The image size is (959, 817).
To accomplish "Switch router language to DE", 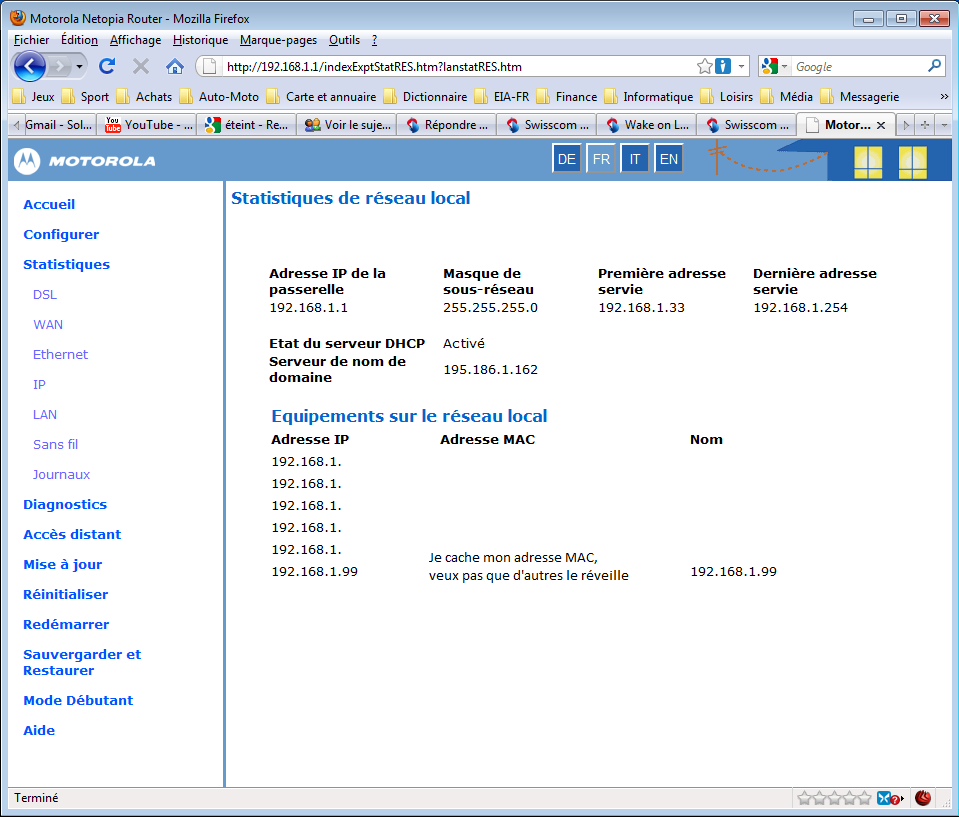I will click(566, 159).
